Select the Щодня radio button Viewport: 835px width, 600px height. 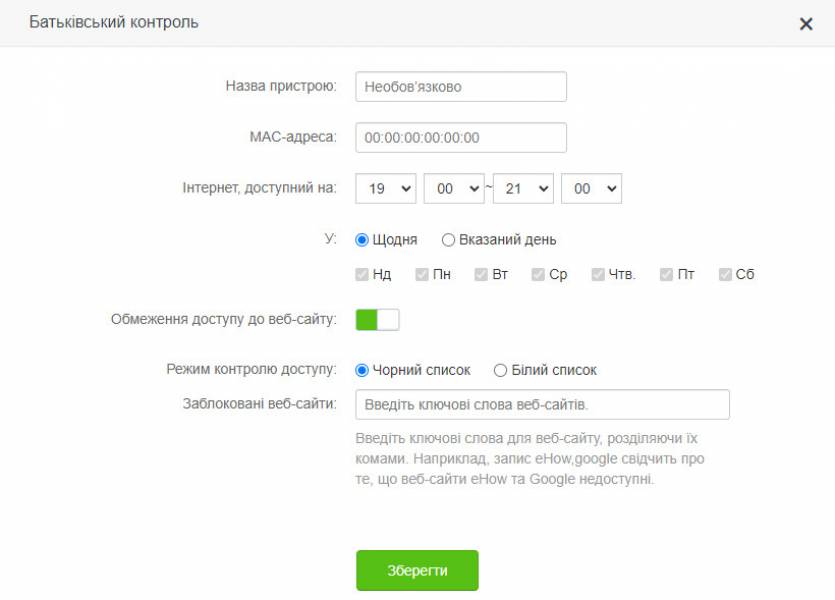point(362,240)
